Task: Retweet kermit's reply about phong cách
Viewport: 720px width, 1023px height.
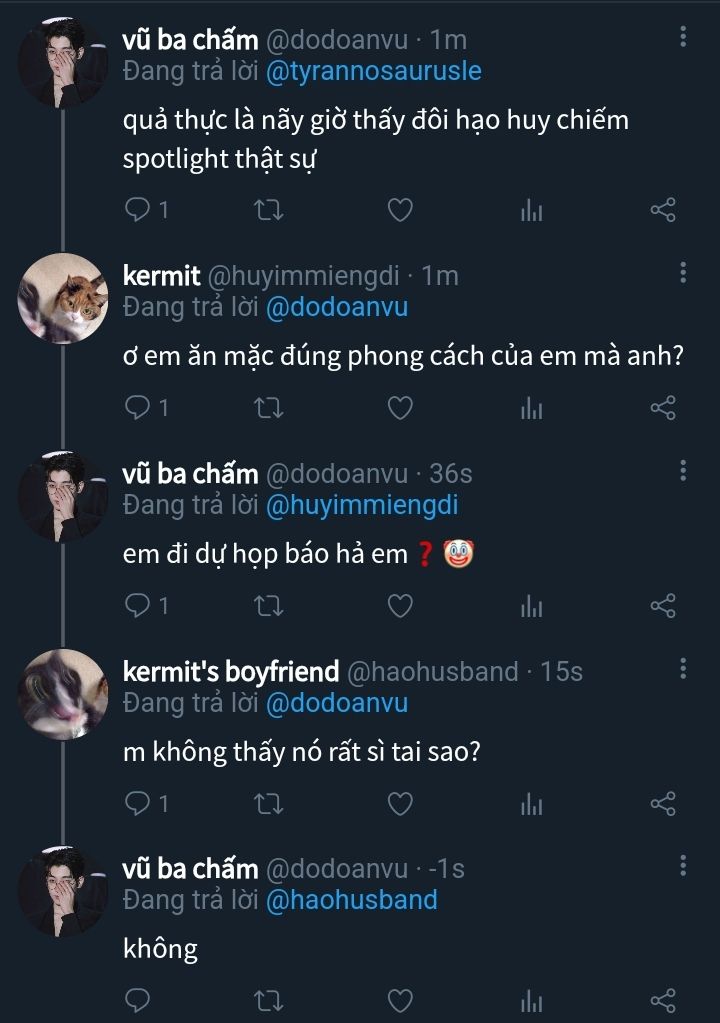Action: click(269, 408)
